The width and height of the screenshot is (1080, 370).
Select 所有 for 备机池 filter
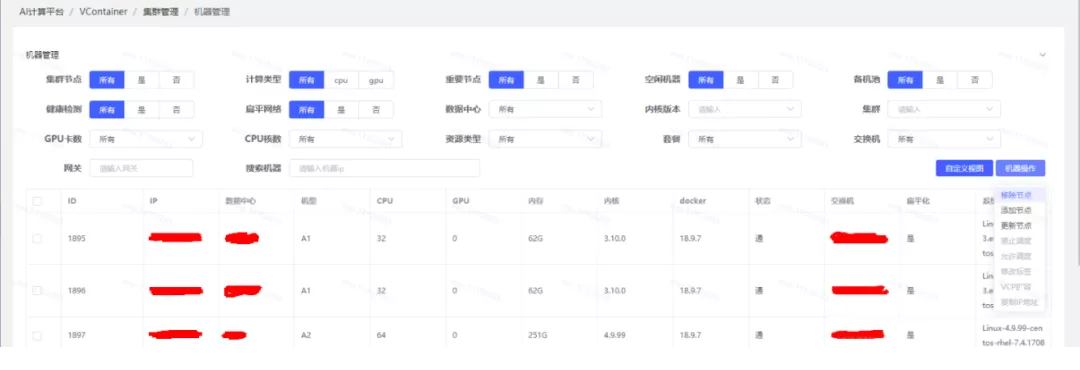pos(905,80)
